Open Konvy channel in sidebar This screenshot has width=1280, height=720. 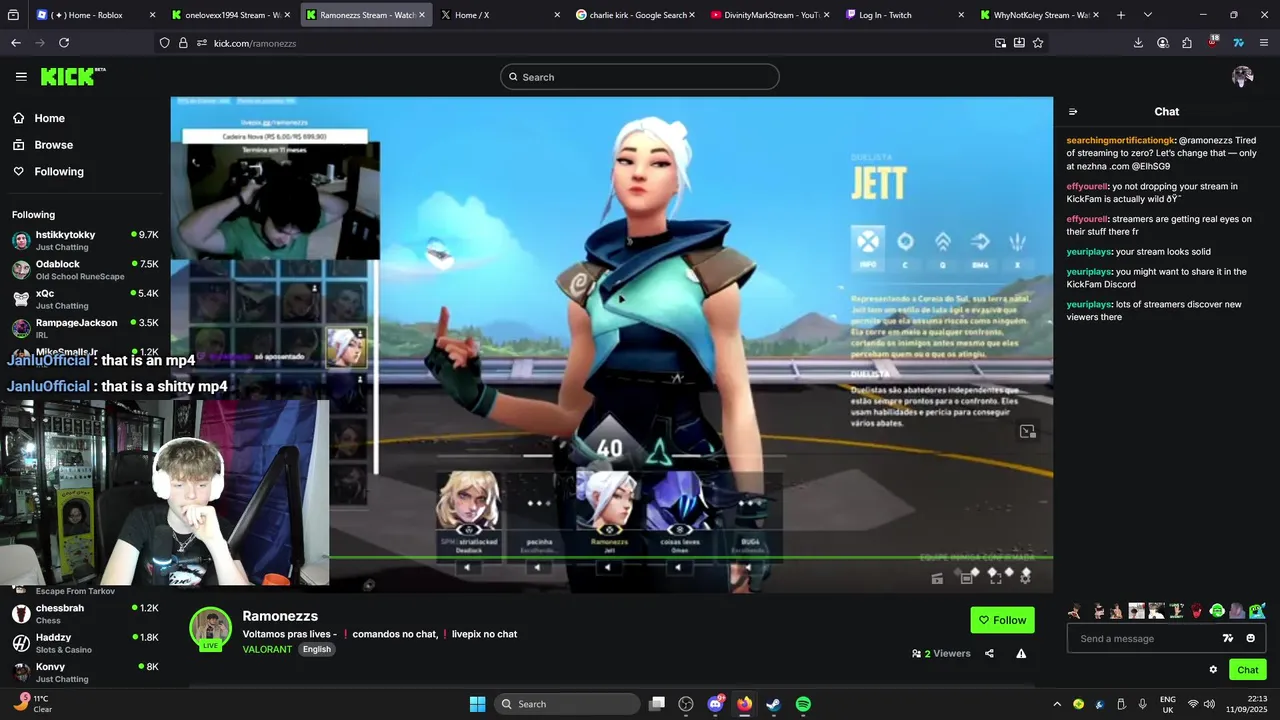85,672
